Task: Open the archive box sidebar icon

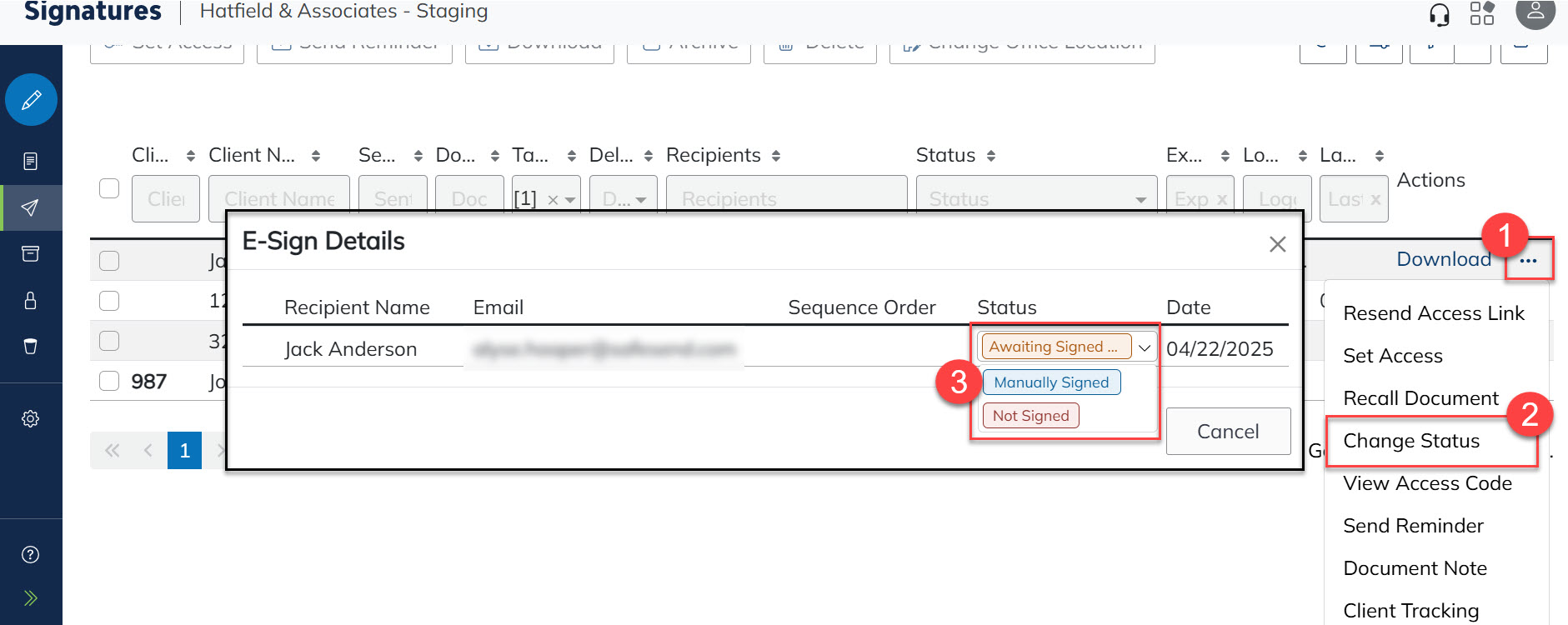Action: pyautogui.click(x=31, y=253)
